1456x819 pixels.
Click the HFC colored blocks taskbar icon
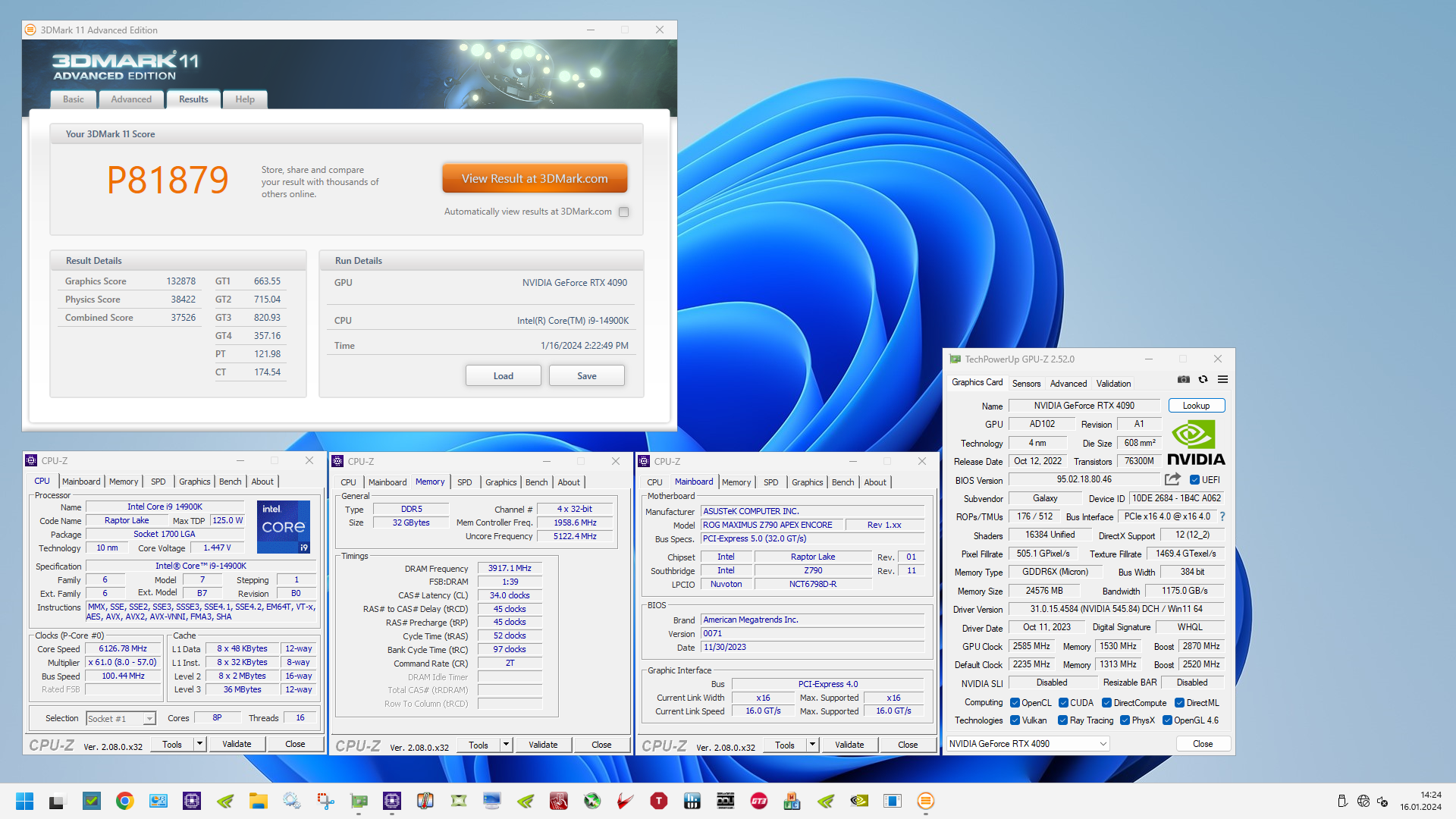tap(792, 801)
